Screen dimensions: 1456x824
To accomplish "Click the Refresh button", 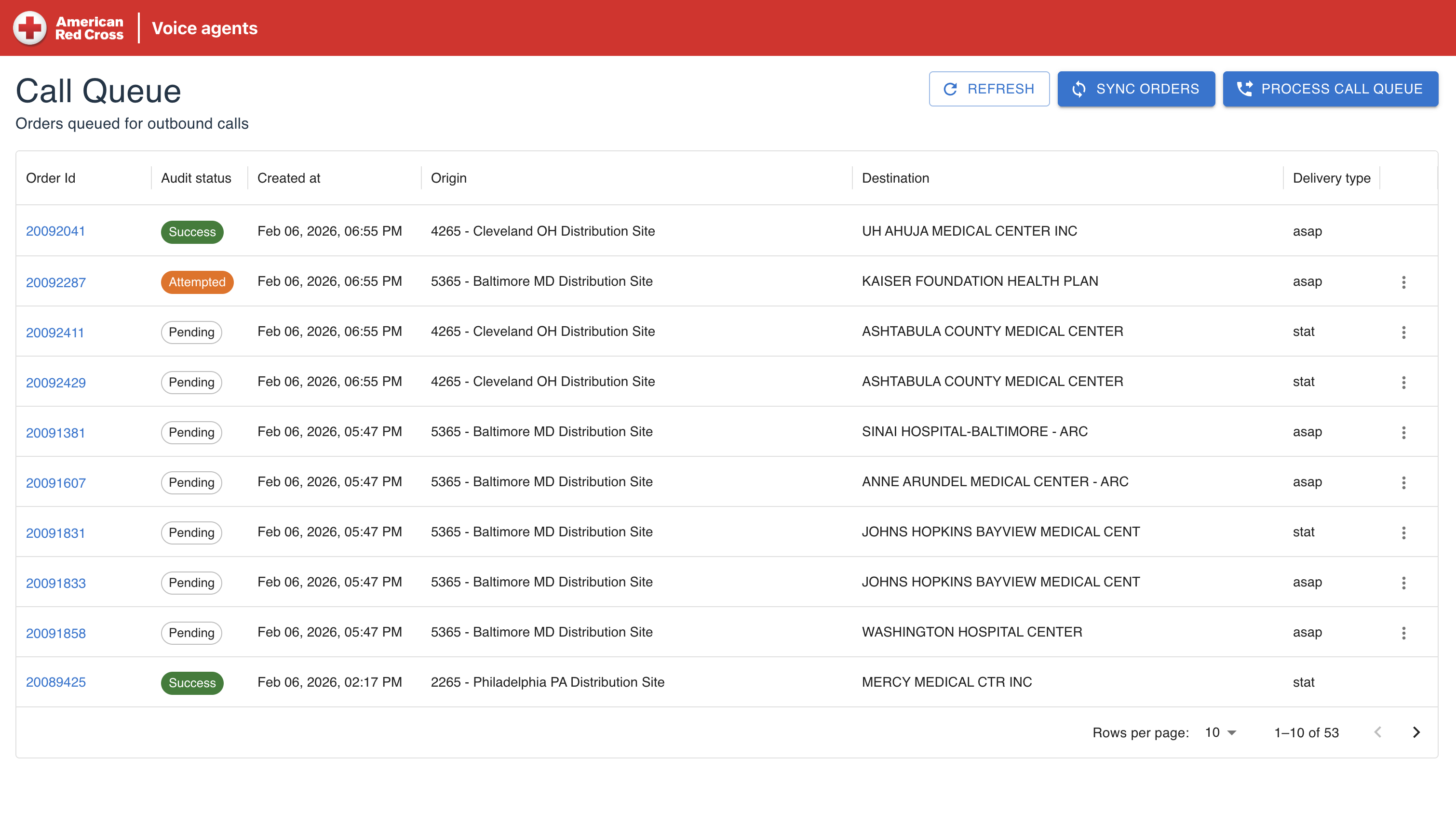I will pos(989,89).
